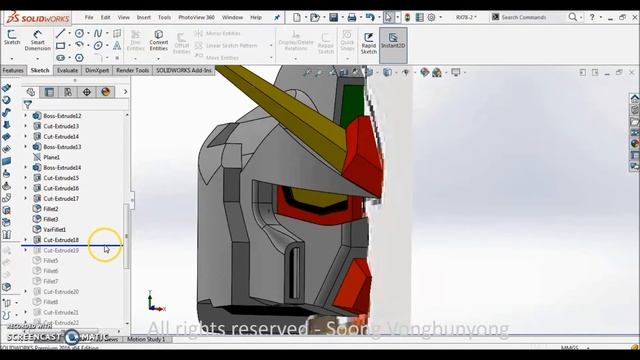Image resolution: width=640 pixels, height=360 pixels.
Task: Switch to the Render Tools tab
Action: pyautogui.click(x=133, y=70)
